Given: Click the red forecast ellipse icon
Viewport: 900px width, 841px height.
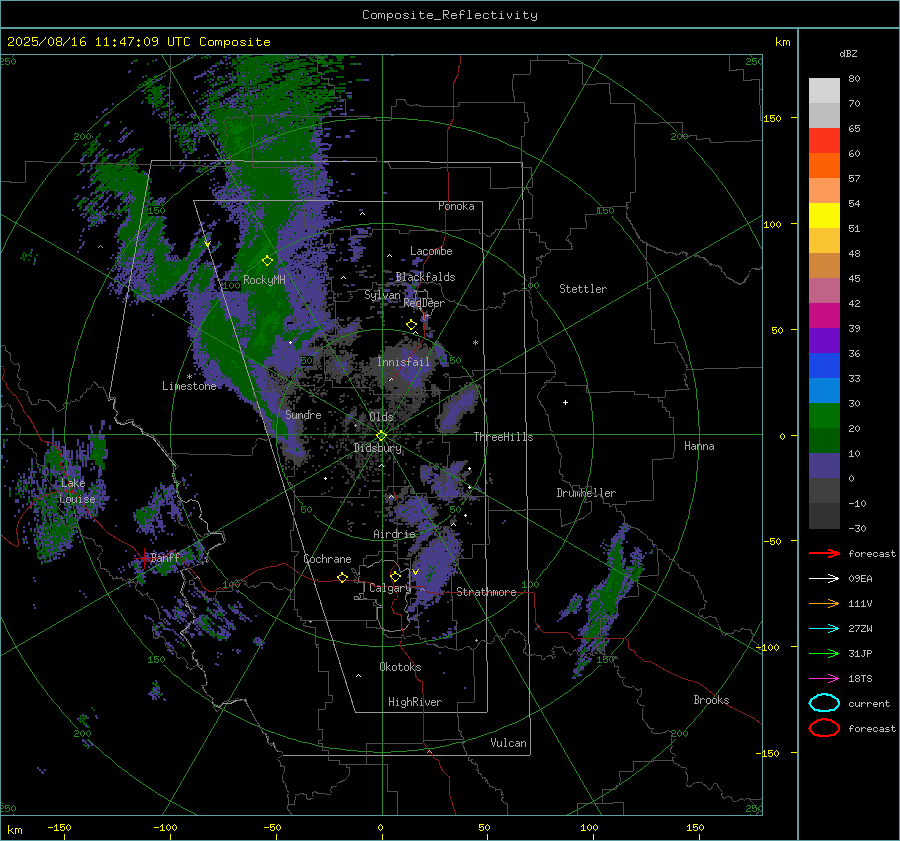Looking at the screenshot, I should pyautogui.click(x=824, y=728).
